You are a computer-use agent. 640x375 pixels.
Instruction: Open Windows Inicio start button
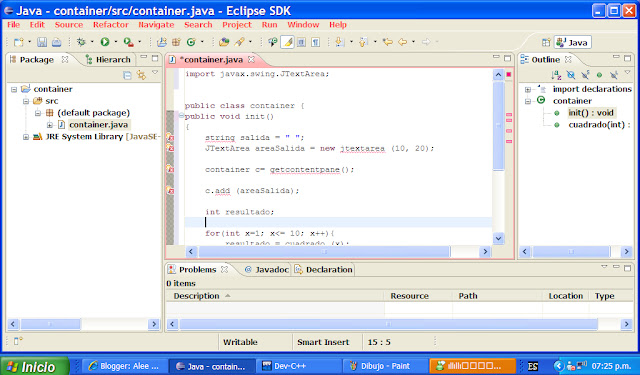click(x=35, y=366)
